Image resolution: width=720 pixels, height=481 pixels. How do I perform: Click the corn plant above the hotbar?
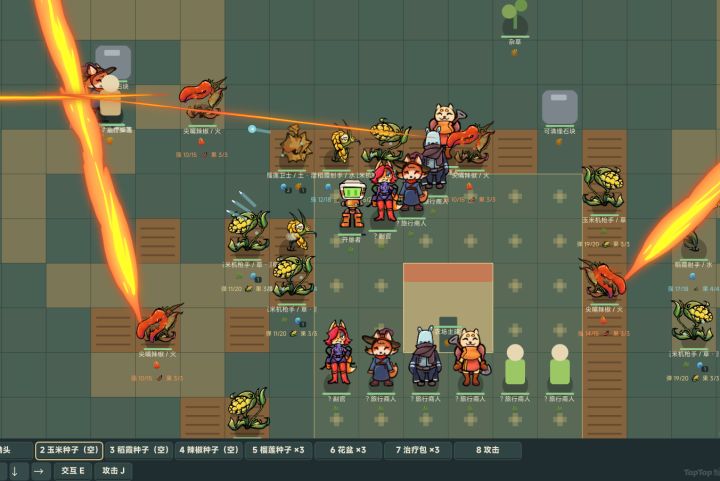pos(248,410)
